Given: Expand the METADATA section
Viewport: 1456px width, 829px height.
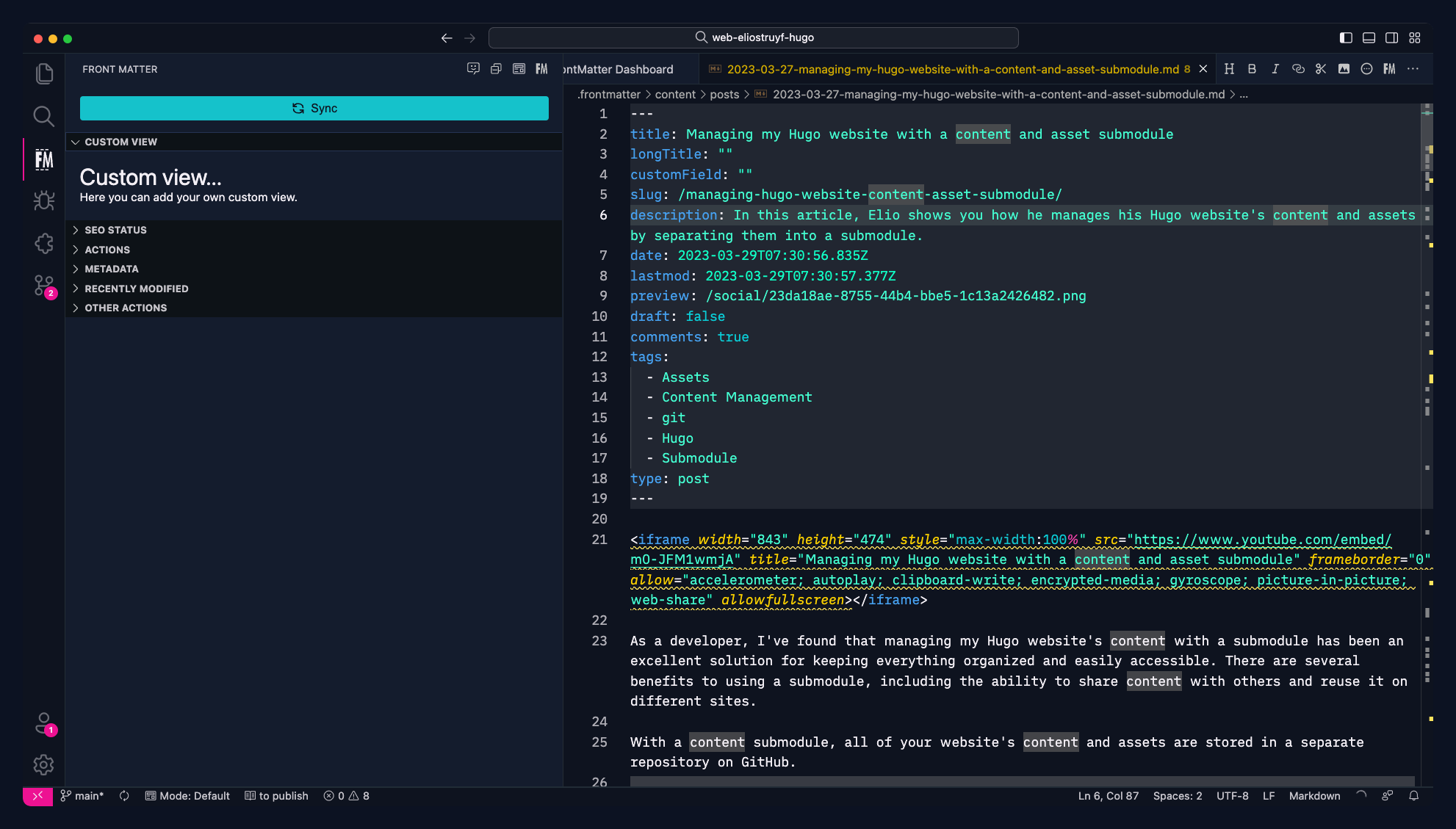Looking at the screenshot, I should 113,269.
